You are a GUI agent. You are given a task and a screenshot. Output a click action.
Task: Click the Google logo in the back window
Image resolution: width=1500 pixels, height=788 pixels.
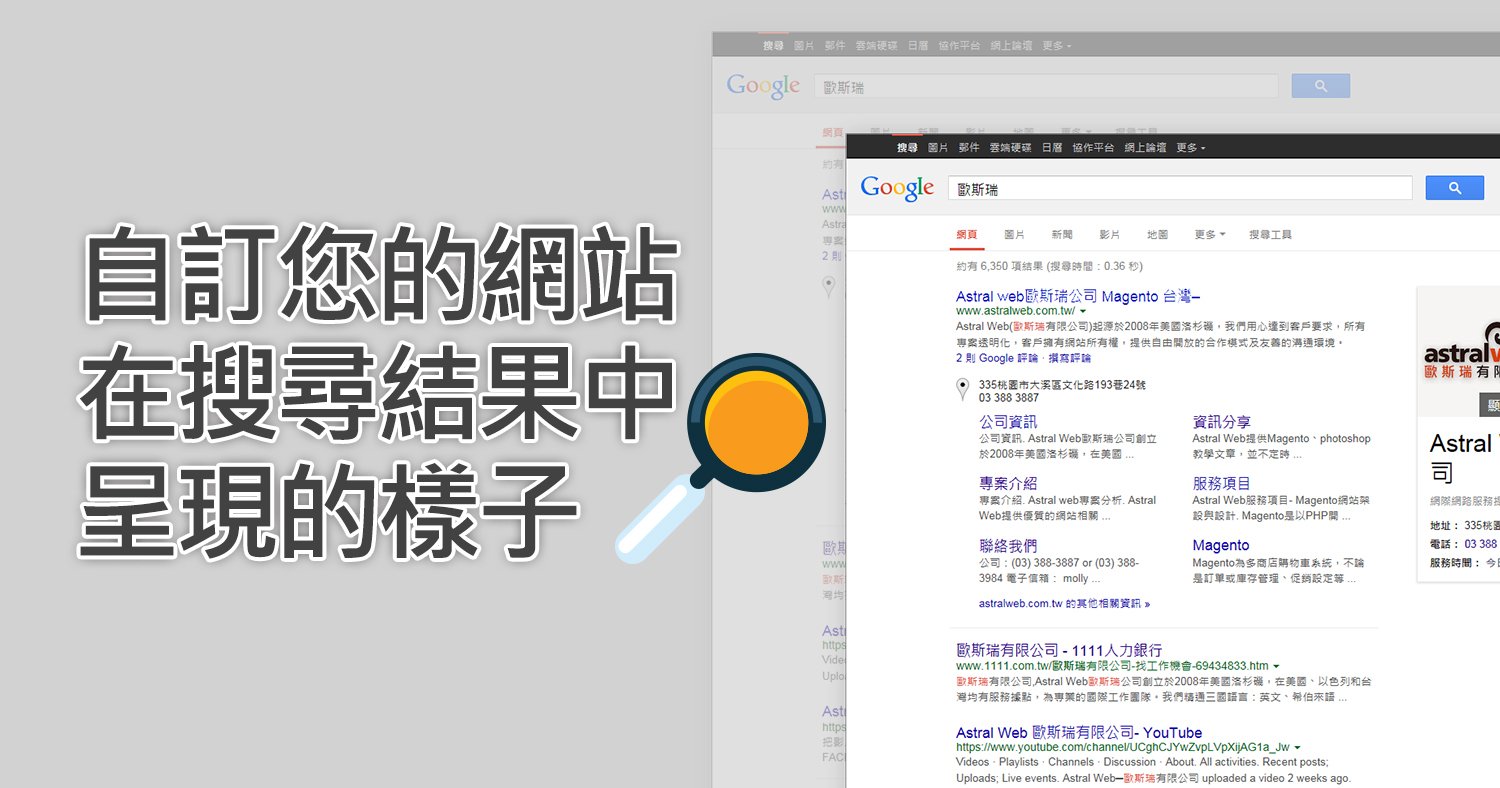763,86
